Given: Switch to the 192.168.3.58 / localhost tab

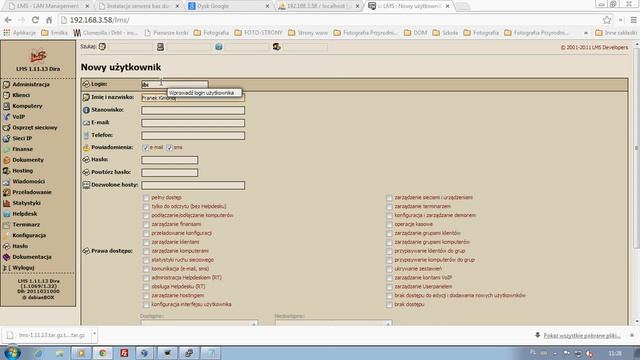Looking at the screenshot, I should 318,6.
